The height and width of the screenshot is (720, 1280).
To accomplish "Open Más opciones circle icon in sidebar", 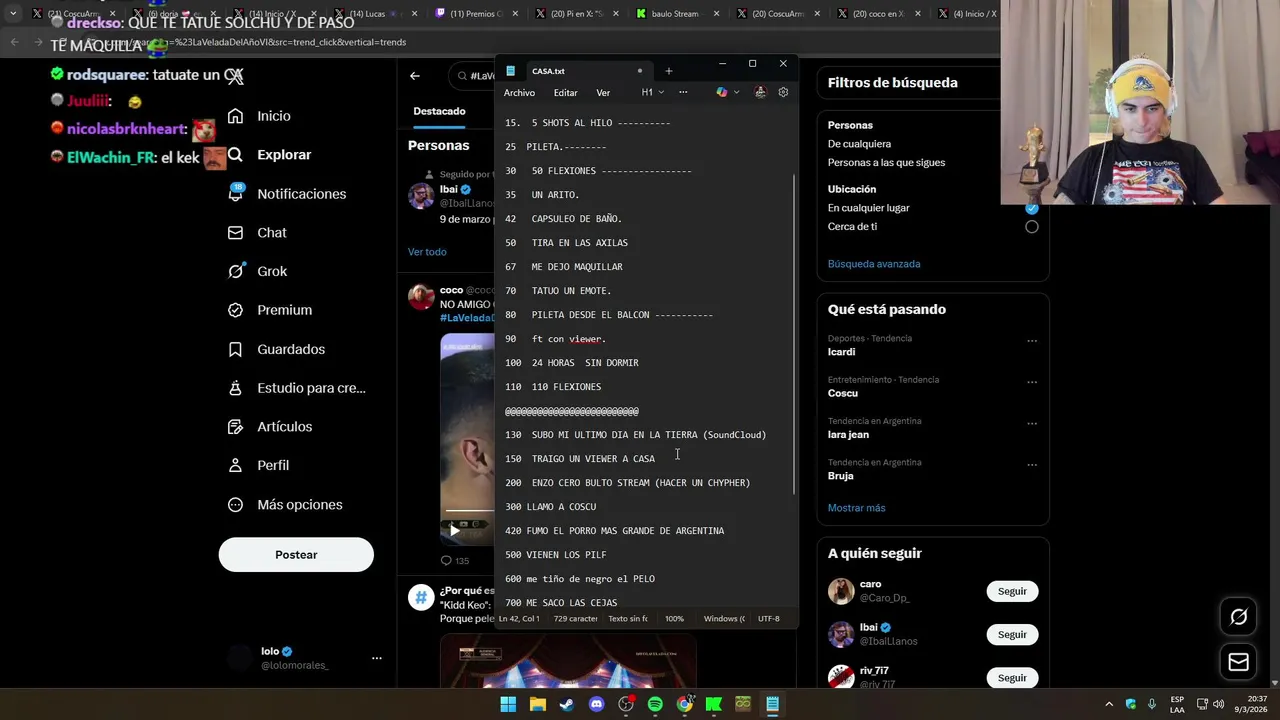I will pyautogui.click(x=235, y=505).
